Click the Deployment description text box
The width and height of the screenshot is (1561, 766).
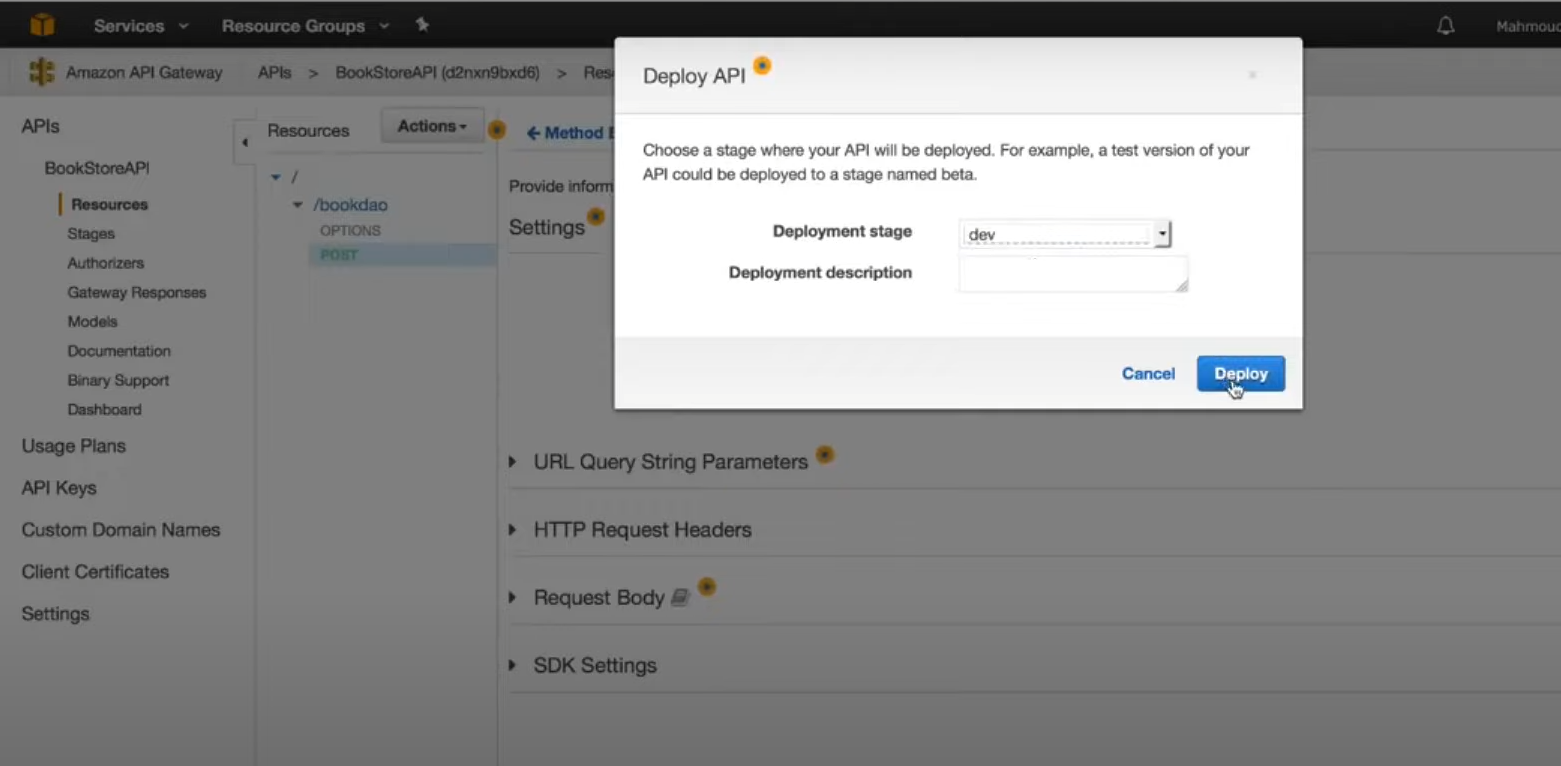[x=1073, y=274]
